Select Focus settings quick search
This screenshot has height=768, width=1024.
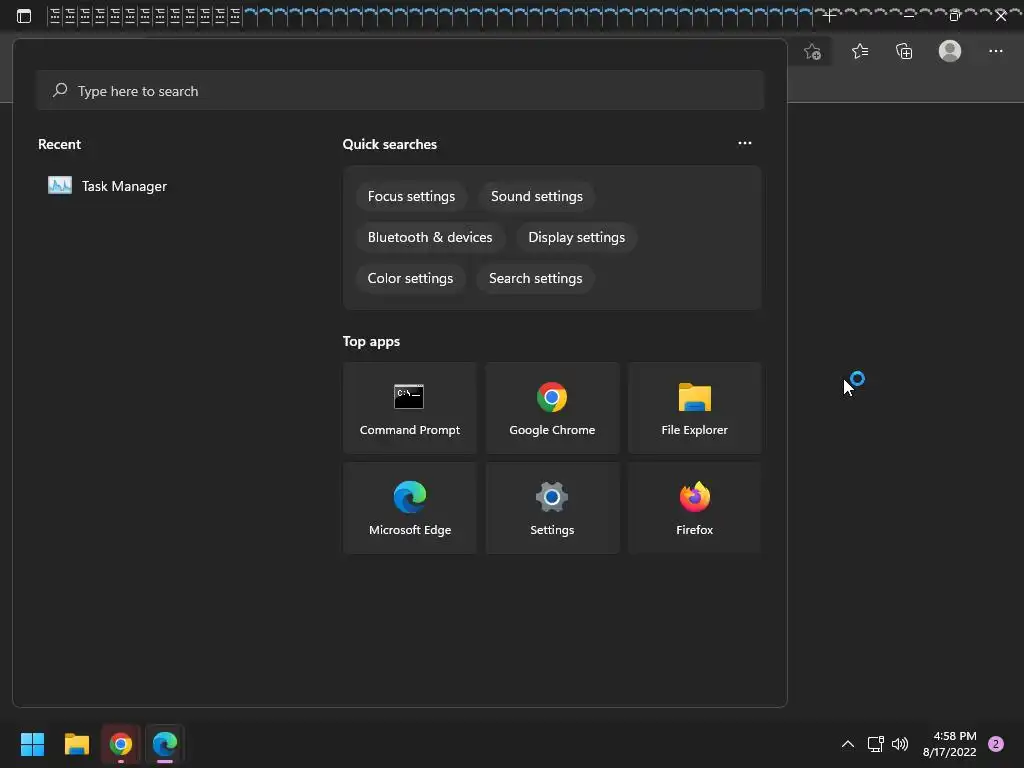(411, 197)
